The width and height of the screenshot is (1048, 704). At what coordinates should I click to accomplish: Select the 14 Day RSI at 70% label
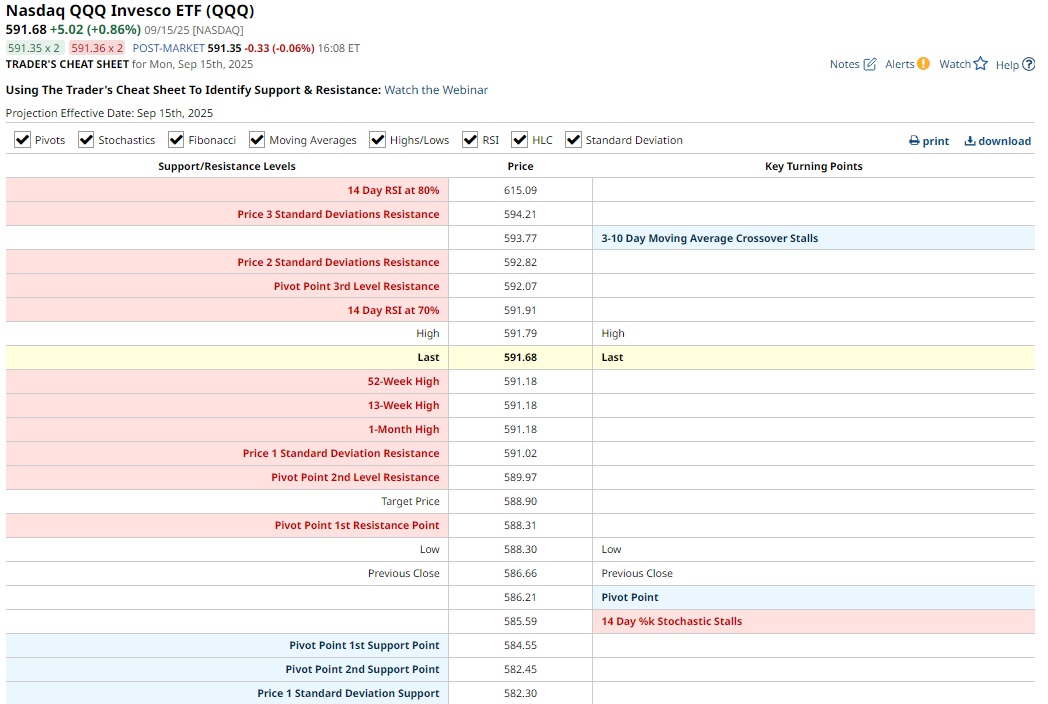393,310
